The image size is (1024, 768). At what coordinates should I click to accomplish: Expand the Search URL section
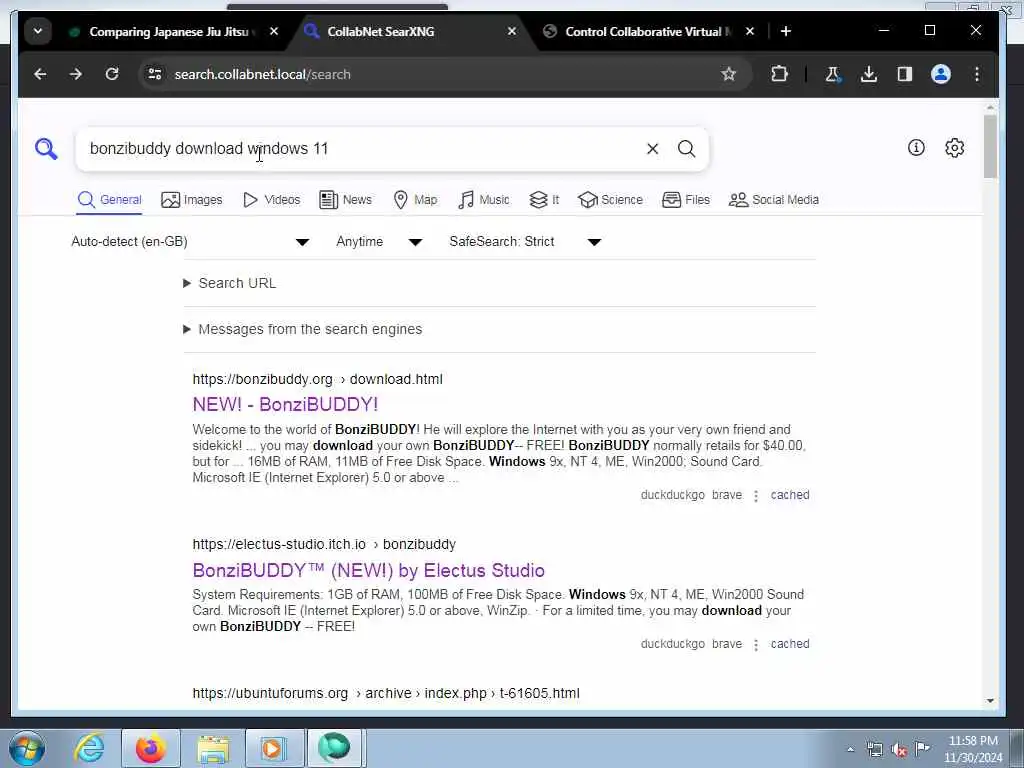tap(229, 283)
